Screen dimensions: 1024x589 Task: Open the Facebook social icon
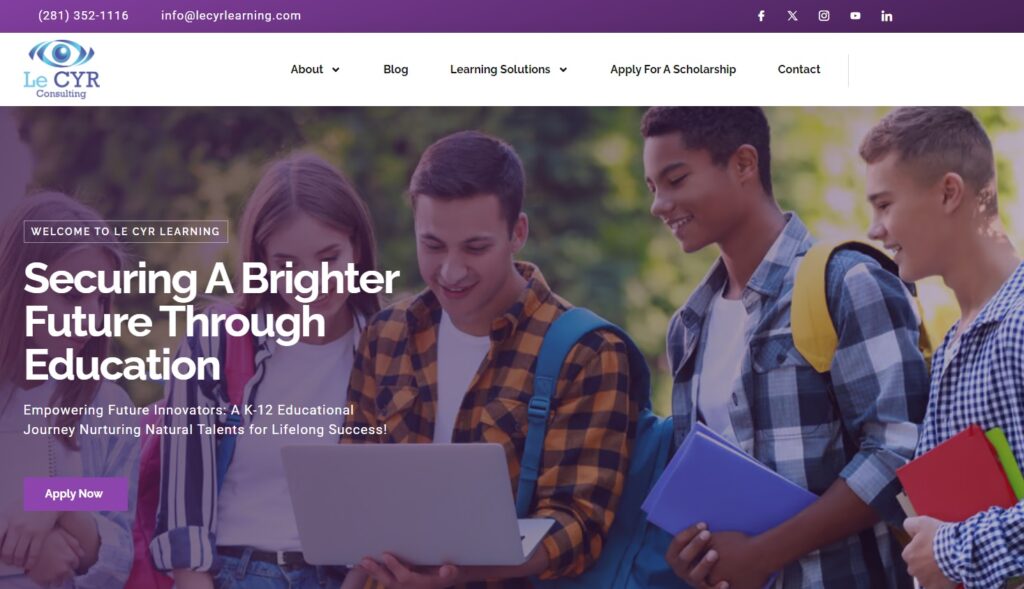click(761, 16)
